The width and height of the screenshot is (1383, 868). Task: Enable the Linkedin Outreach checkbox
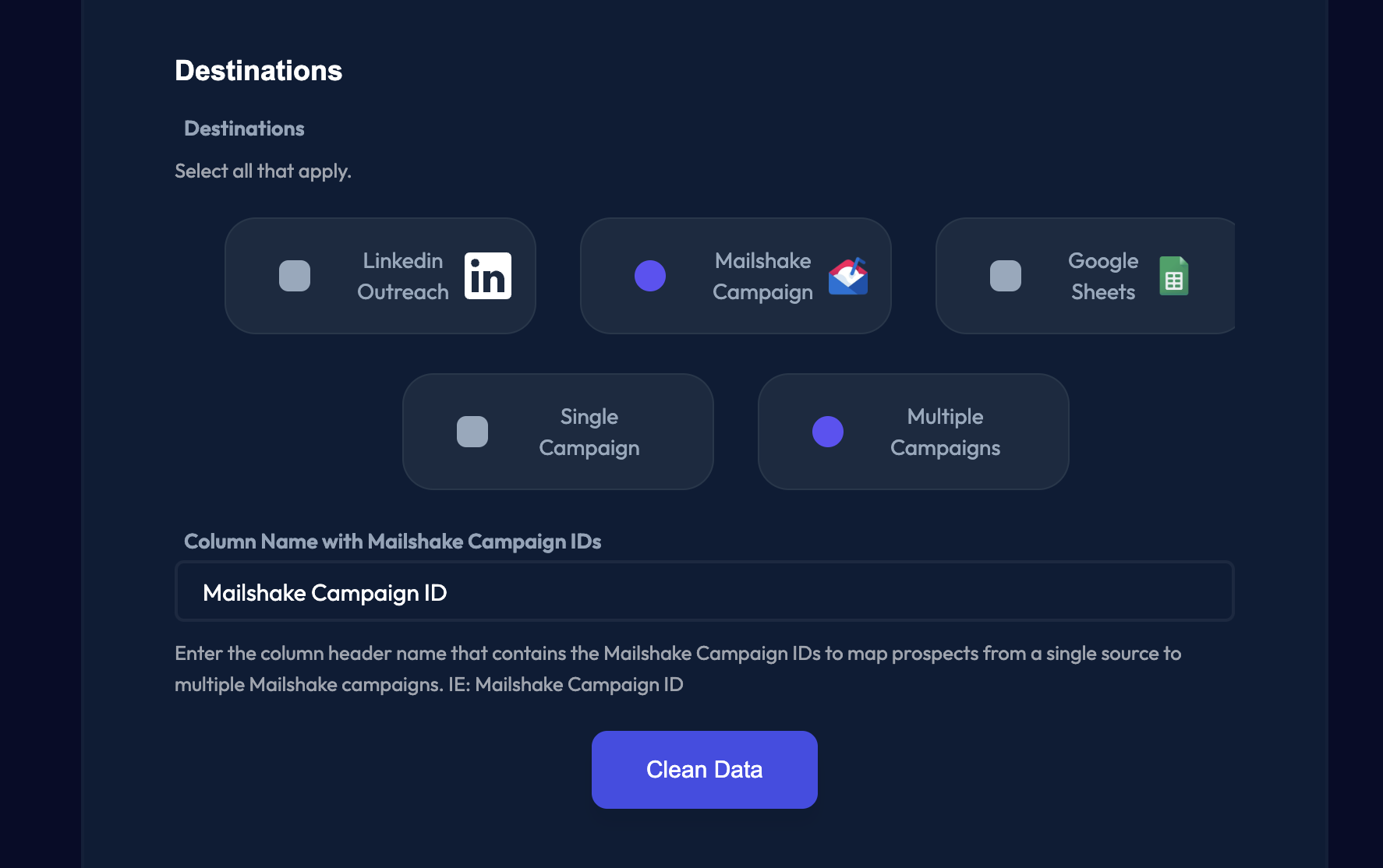(x=295, y=276)
